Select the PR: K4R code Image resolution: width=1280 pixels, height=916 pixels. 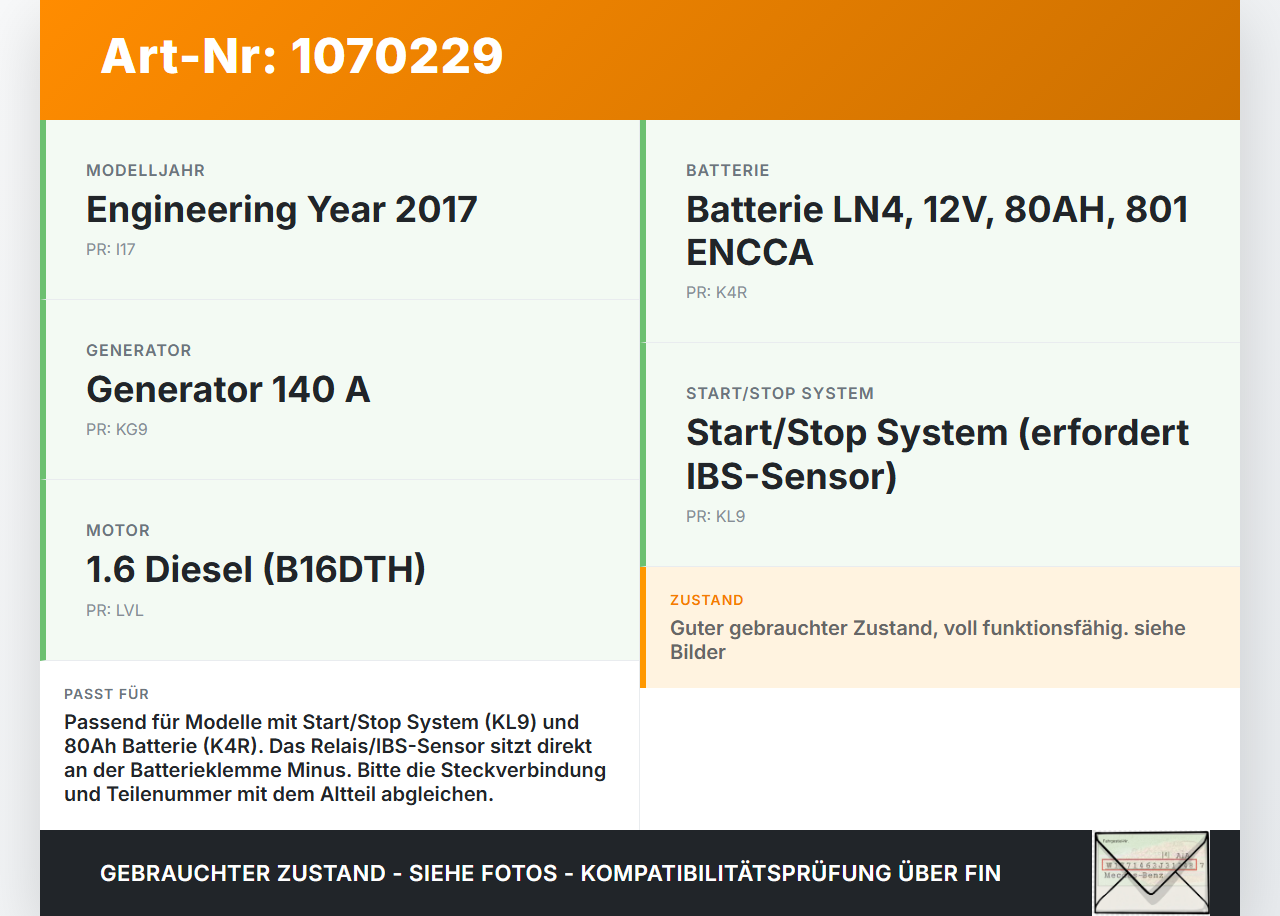point(716,292)
